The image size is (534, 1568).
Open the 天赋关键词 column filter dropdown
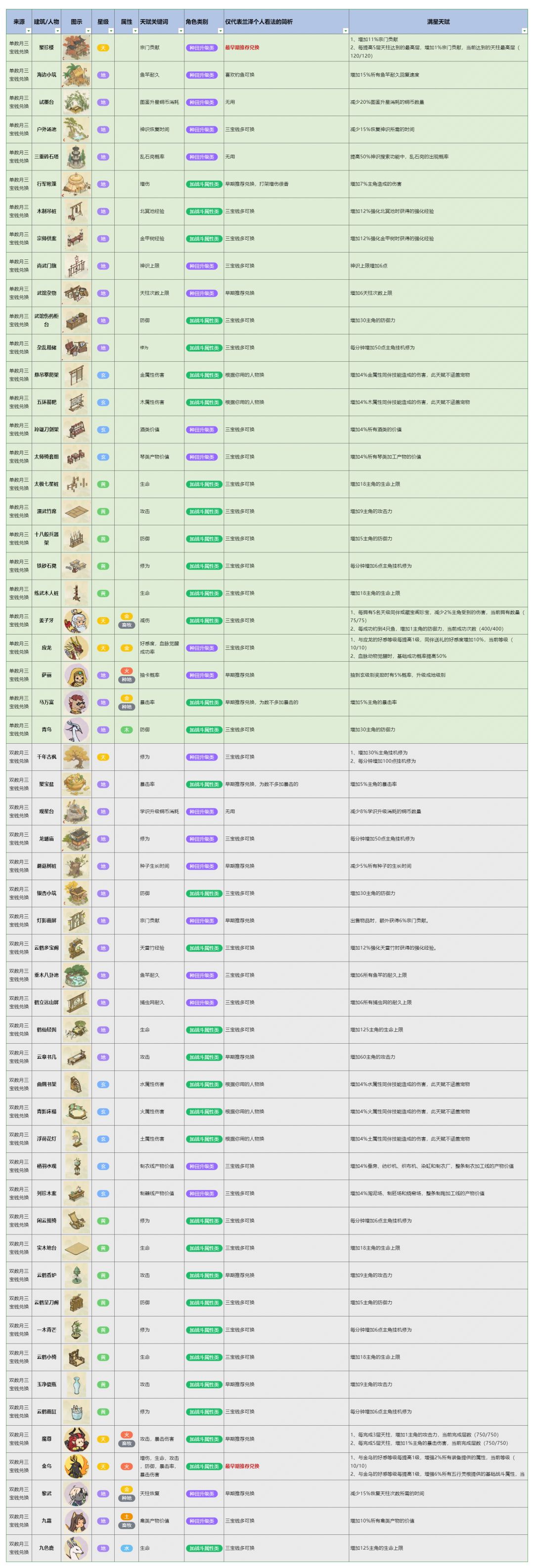(x=180, y=31)
